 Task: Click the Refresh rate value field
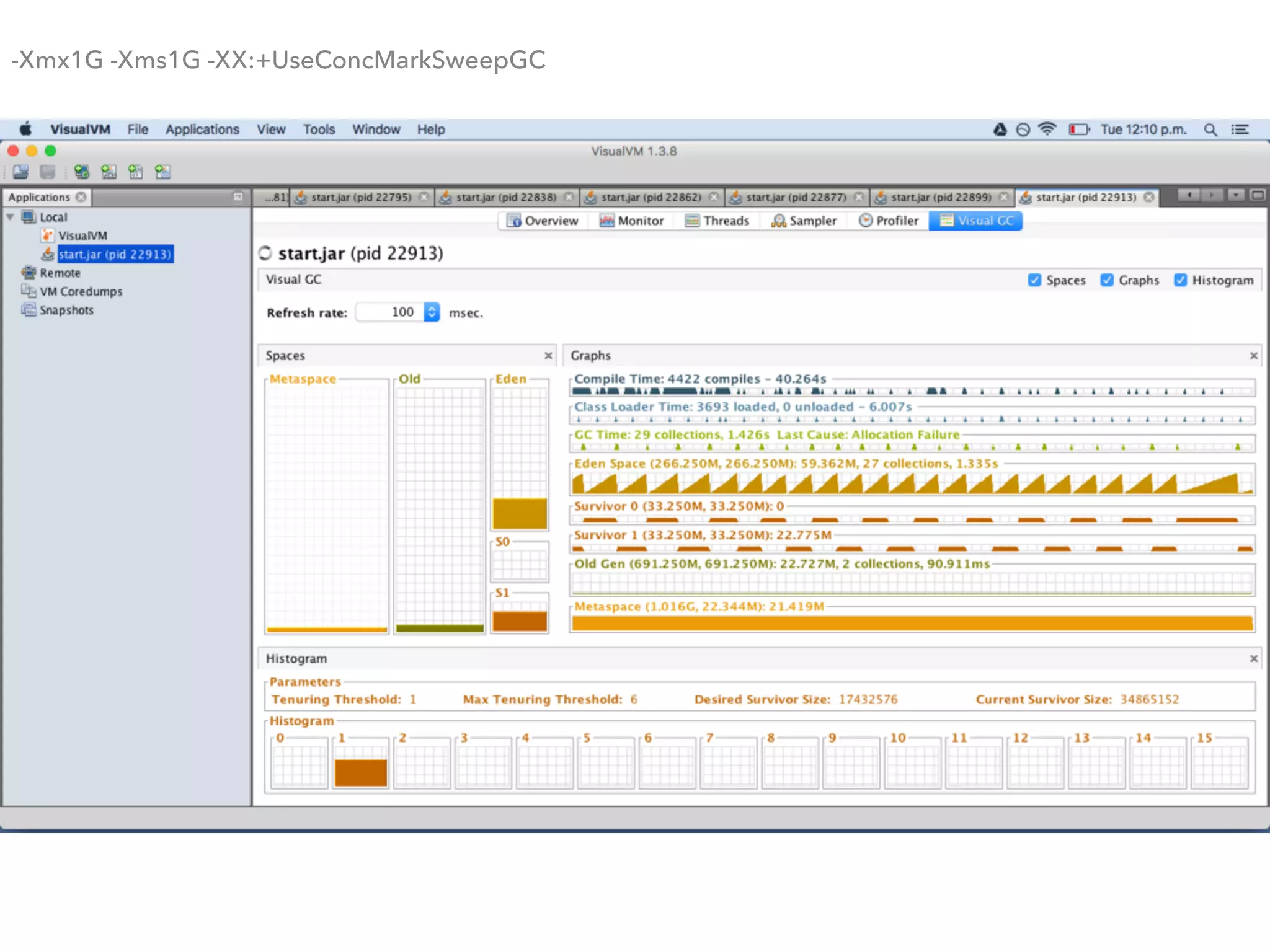click(x=390, y=312)
